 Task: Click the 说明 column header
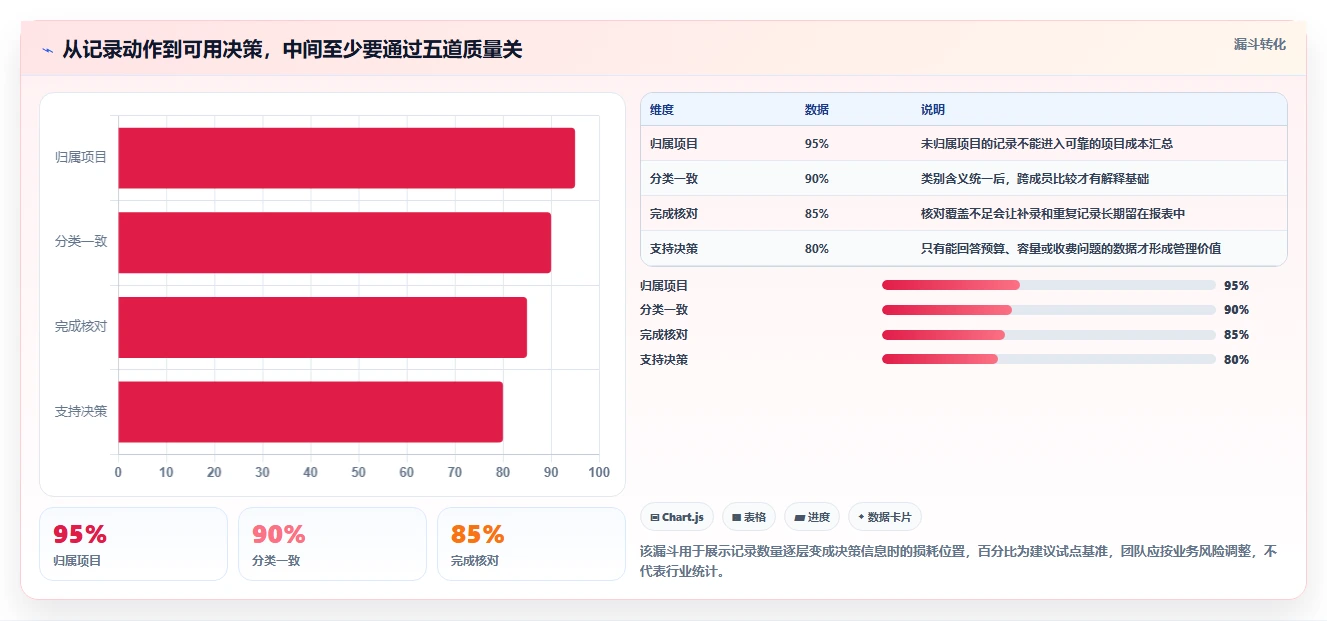point(933,110)
